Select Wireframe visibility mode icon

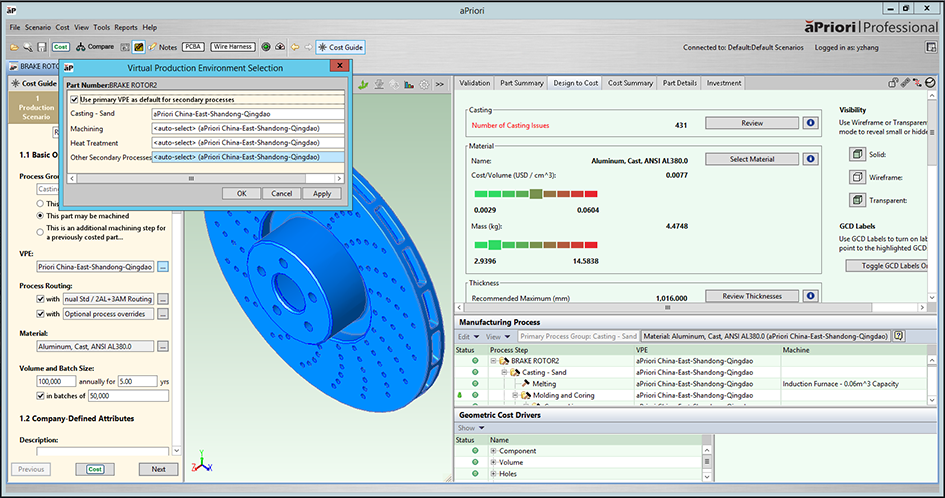click(857, 177)
